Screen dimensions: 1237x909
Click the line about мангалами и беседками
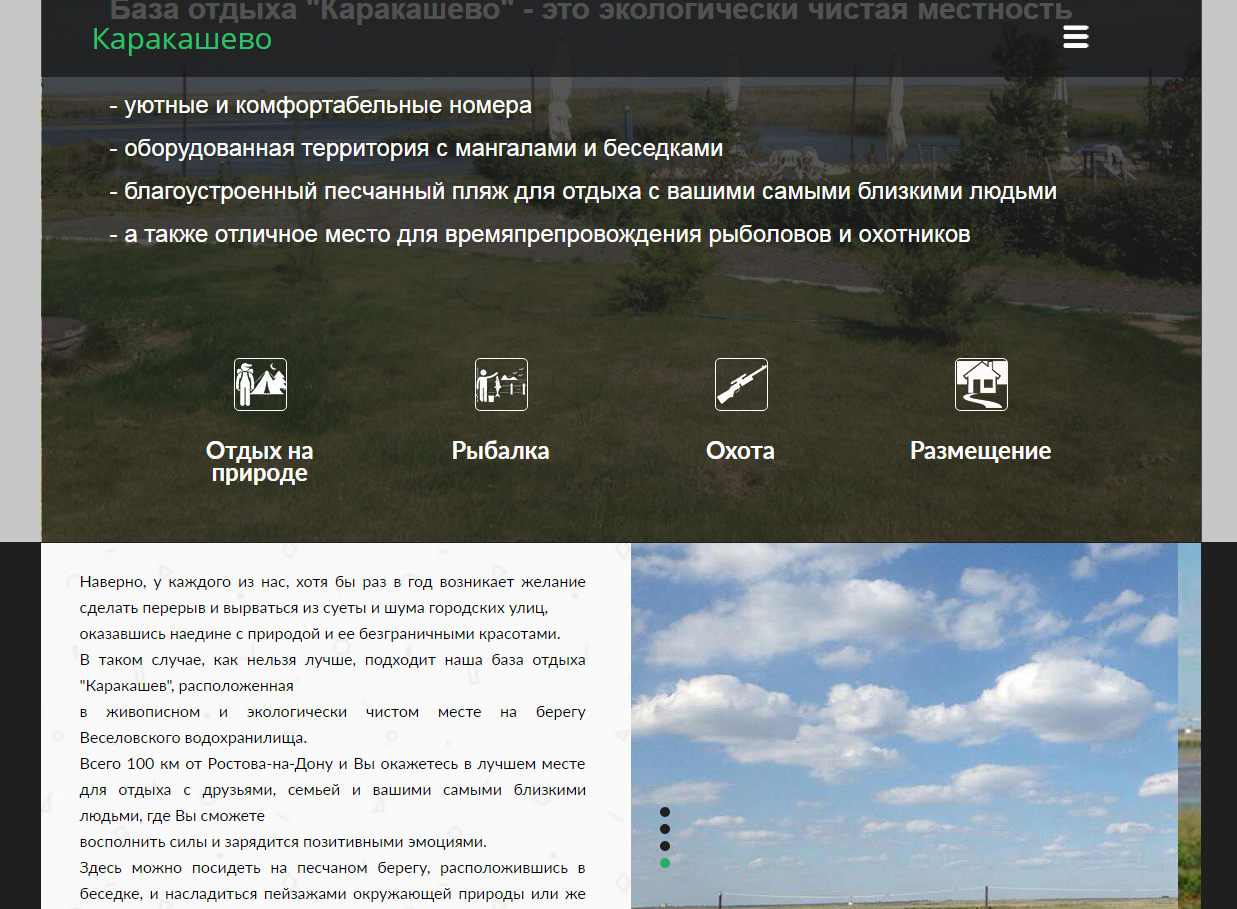(416, 149)
